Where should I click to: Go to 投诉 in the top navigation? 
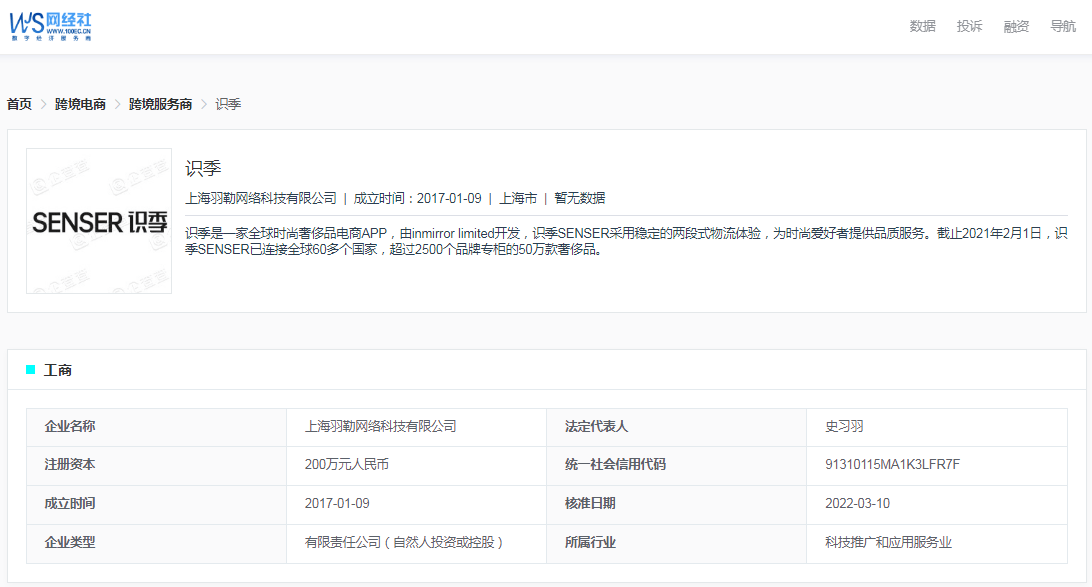tap(969, 26)
